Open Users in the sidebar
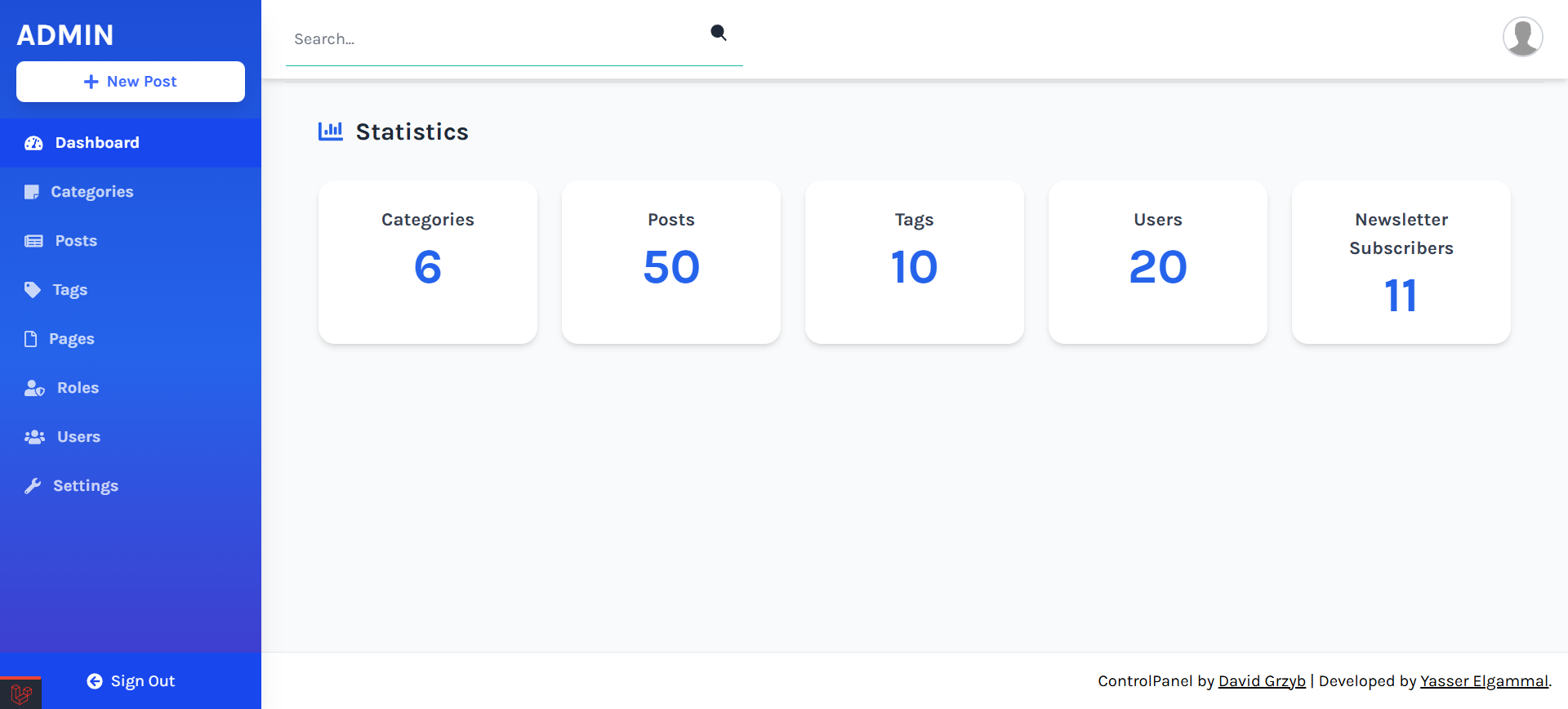The image size is (1568, 709). coord(131,437)
